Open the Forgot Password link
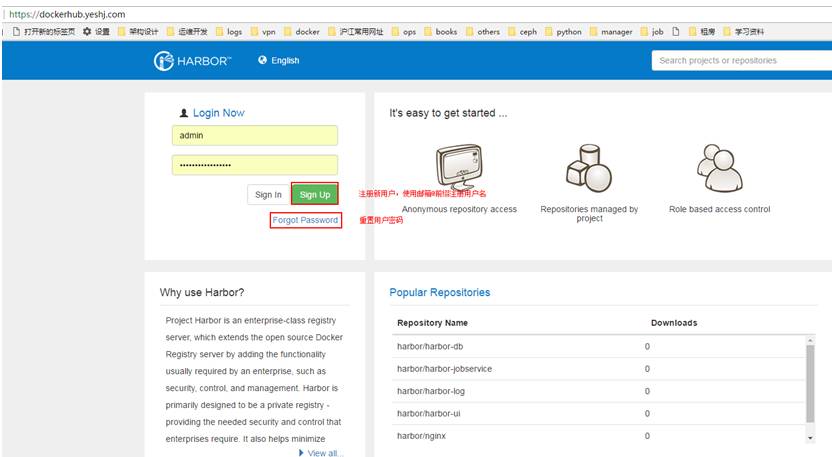 [305, 220]
